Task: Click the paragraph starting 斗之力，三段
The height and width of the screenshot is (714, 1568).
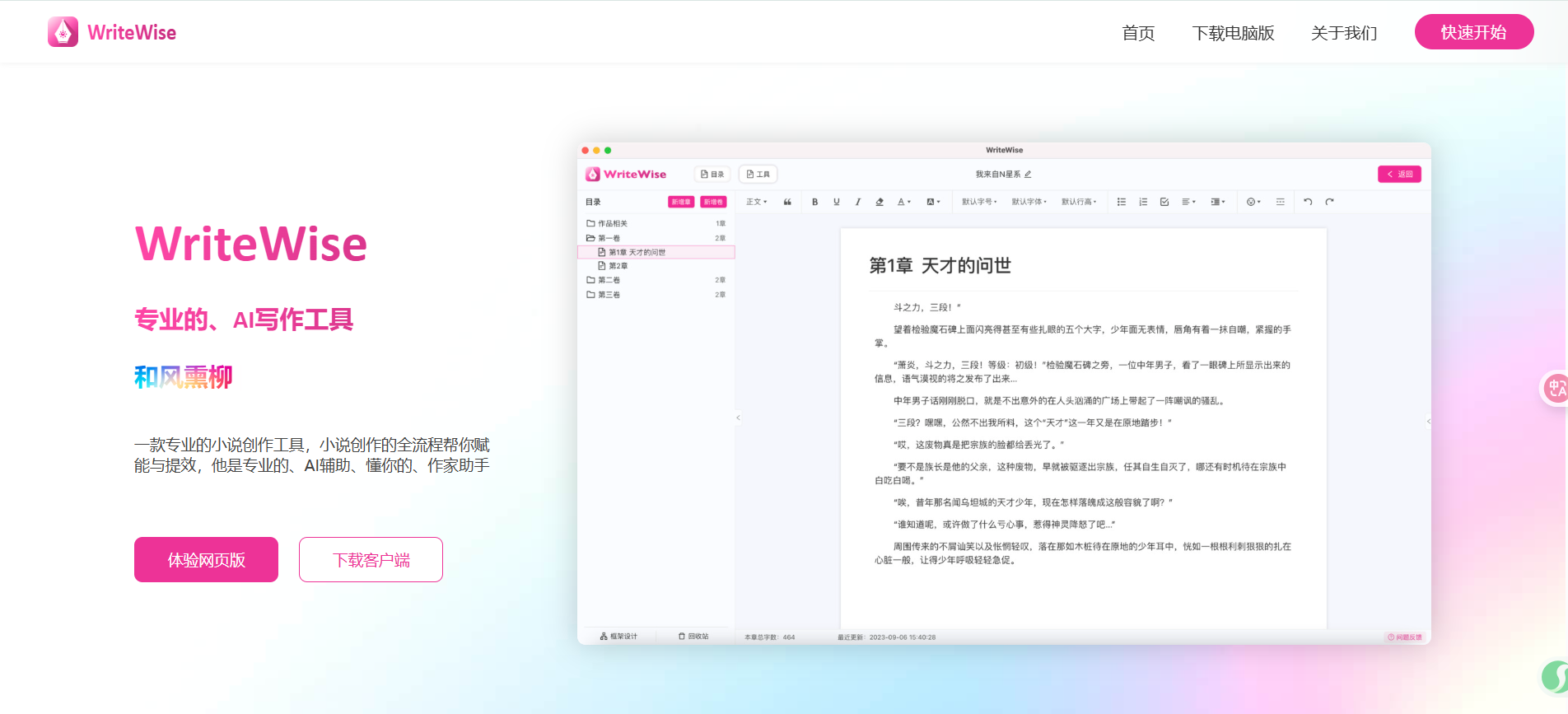Action: pyautogui.click(x=927, y=307)
